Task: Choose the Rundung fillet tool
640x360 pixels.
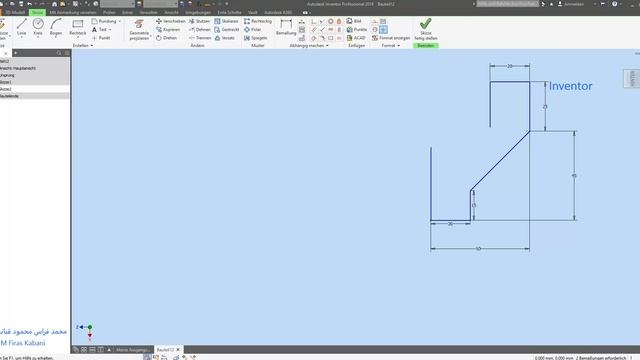Action: click(104, 21)
